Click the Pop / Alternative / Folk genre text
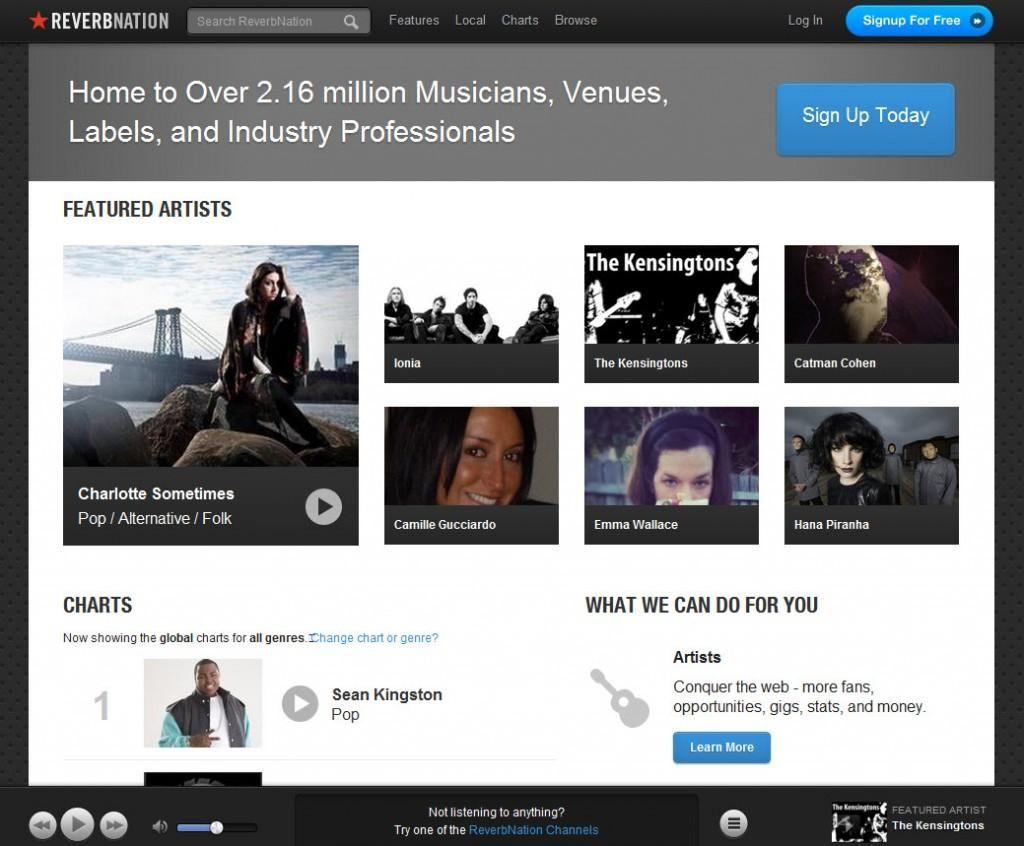1024x846 pixels. (x=155, y=519)
